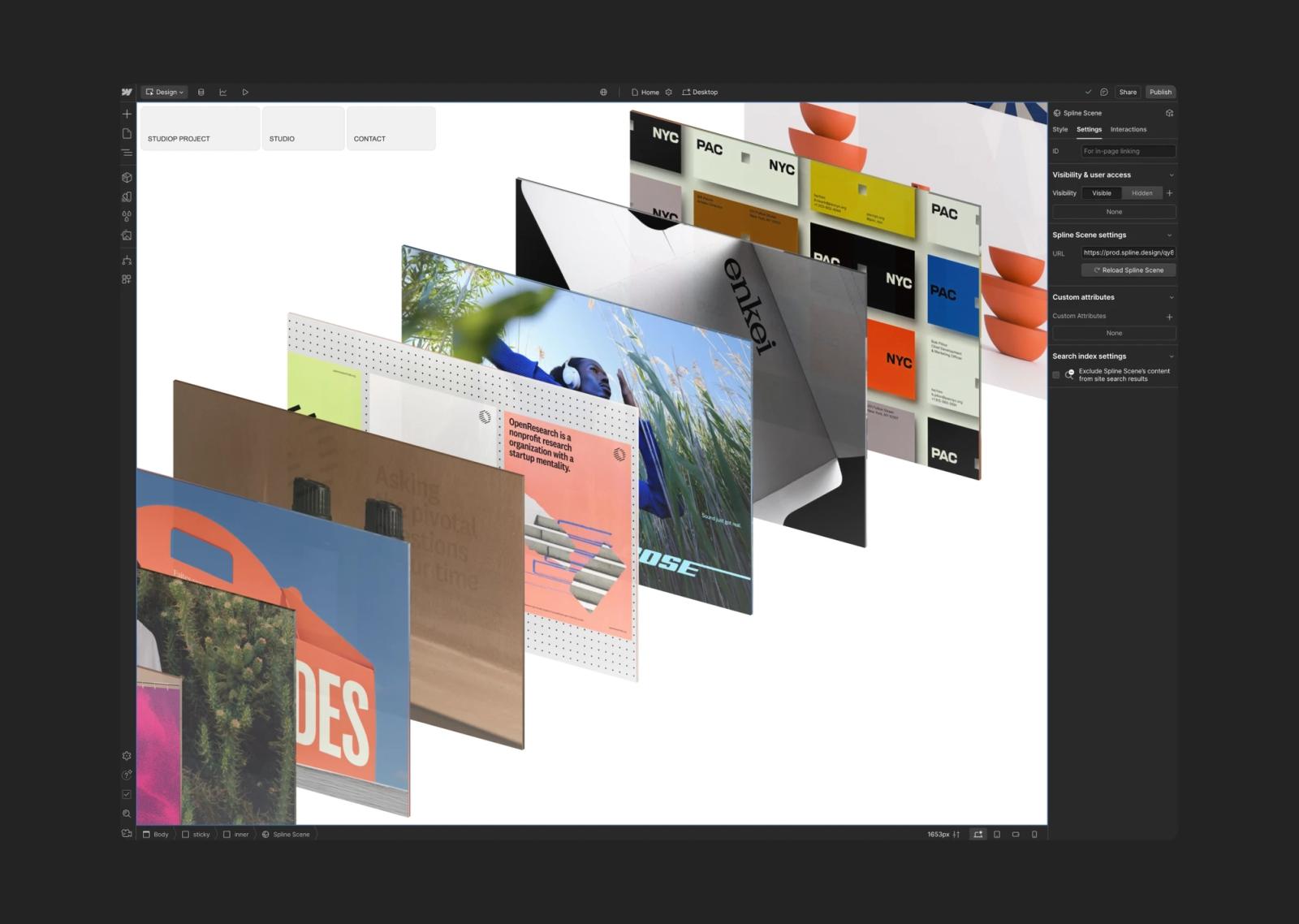The image size is (1299, 924).
Task: Check Exclude Spline Scene's content checkbox
Action: [x=1056, y=375]
